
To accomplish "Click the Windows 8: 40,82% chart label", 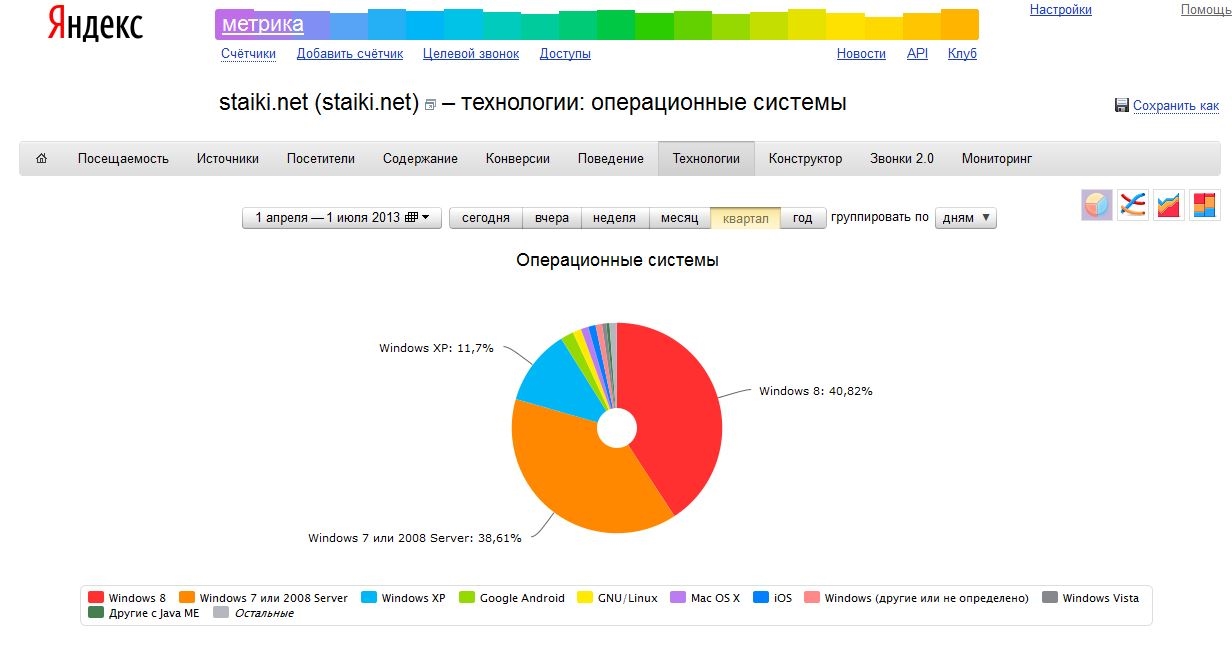I will pyautogui.click(x=816, y=391).
